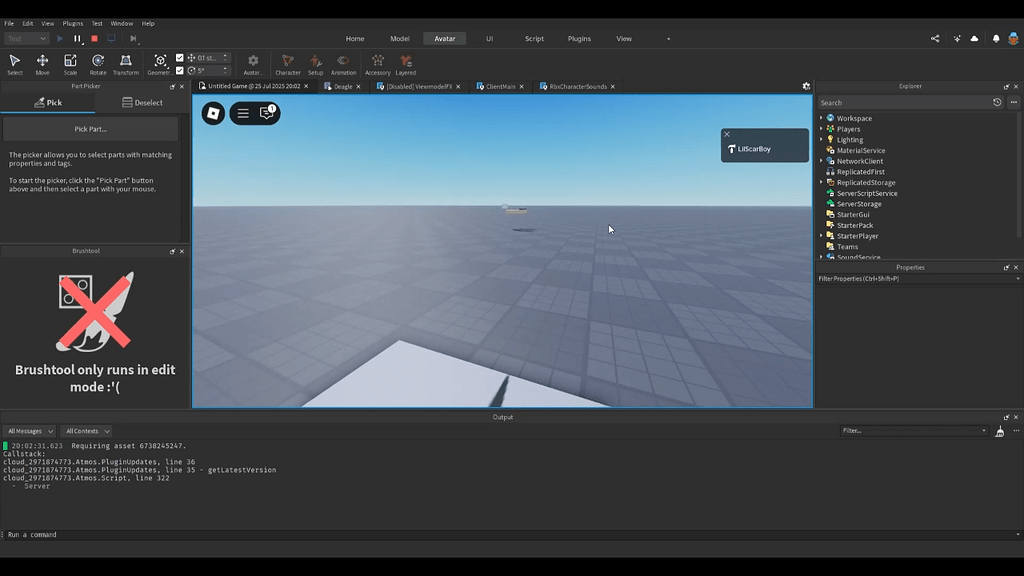Click the Output Filter field
This screenshot has width=1024, height=576.
pos(913,431)
